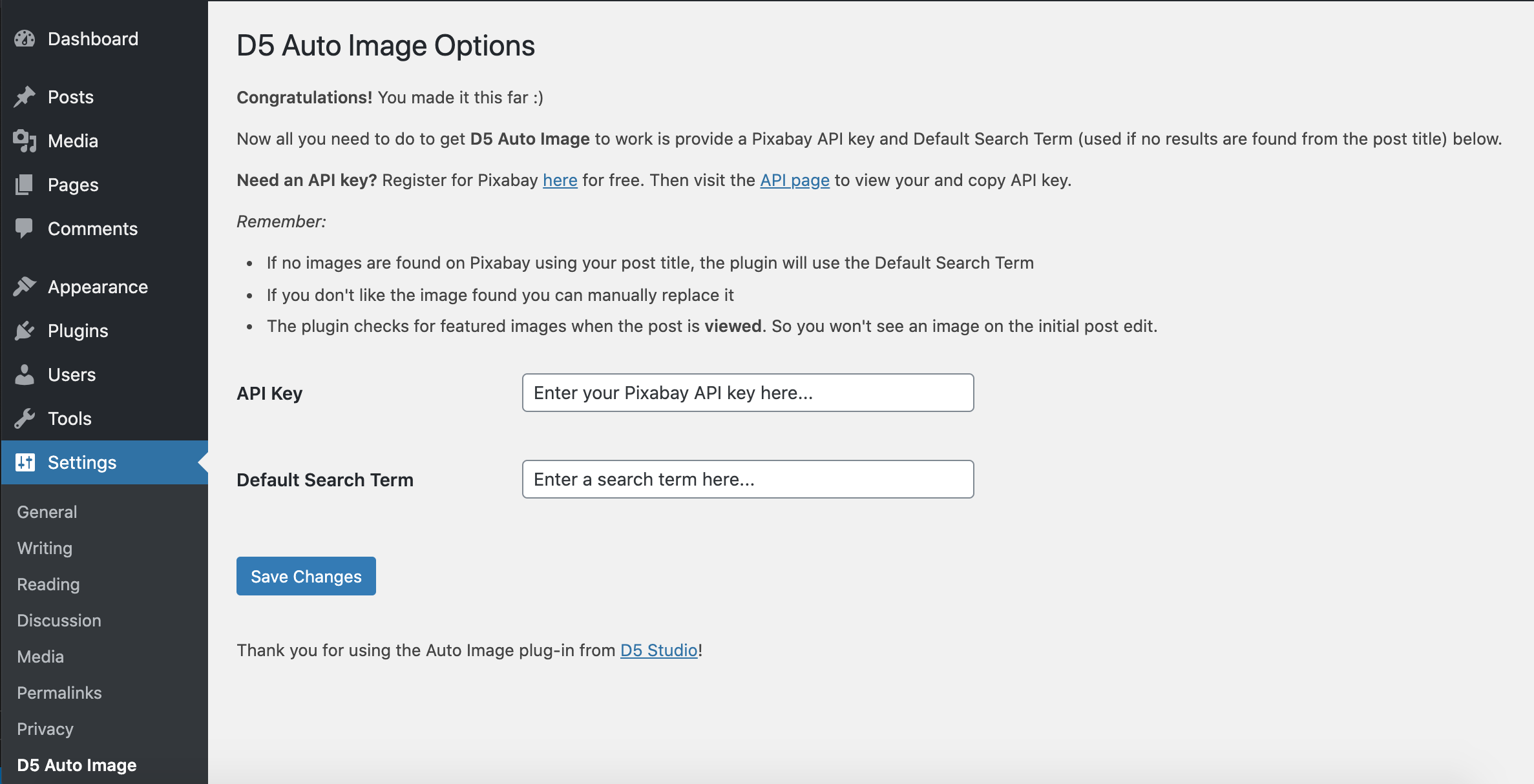Select the Settings menu label
This screenshot has width=1534, height=784.
point(82,462)
